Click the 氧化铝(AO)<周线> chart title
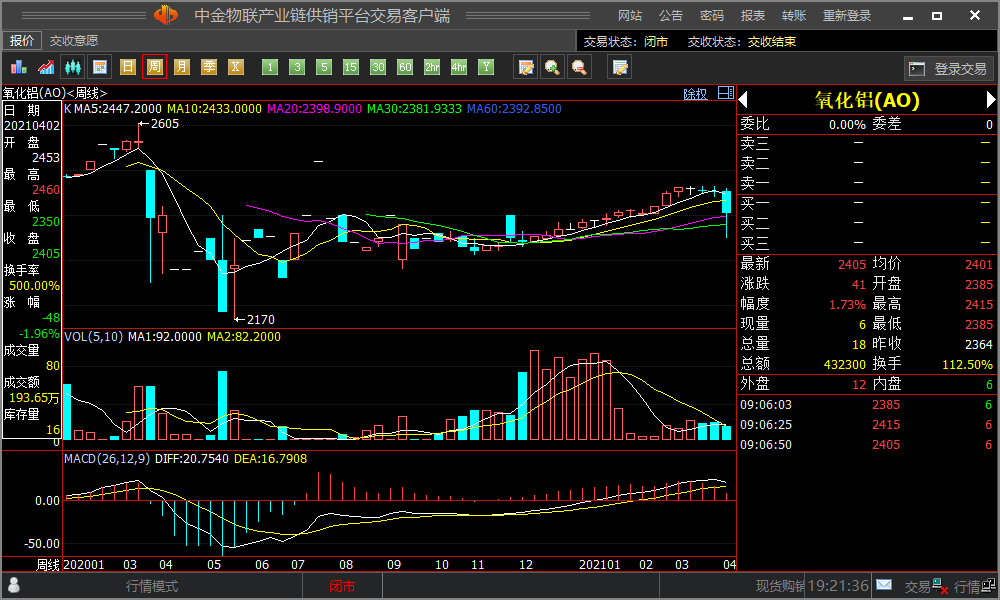 pos(55,93)
